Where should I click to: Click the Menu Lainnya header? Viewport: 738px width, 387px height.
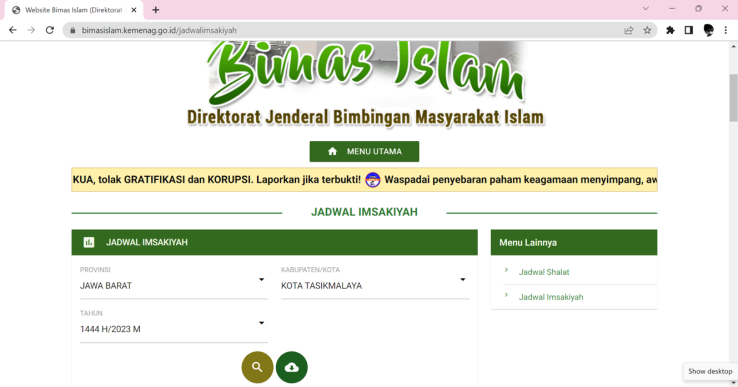point(574,242)
